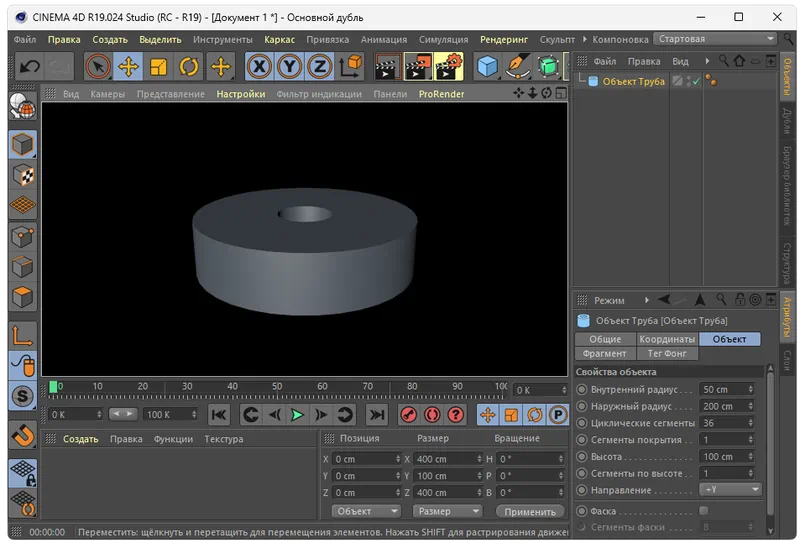Click the timeline at frame 50
The image size is (800, 543).
click(x=277, y=389)
